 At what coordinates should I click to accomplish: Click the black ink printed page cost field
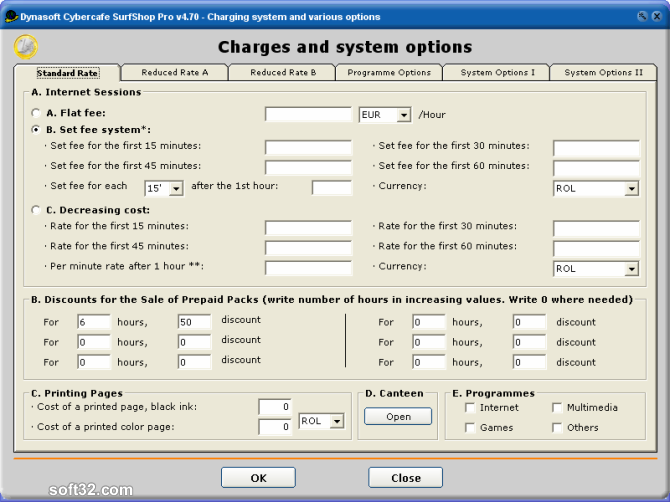(x=275, y=407)
